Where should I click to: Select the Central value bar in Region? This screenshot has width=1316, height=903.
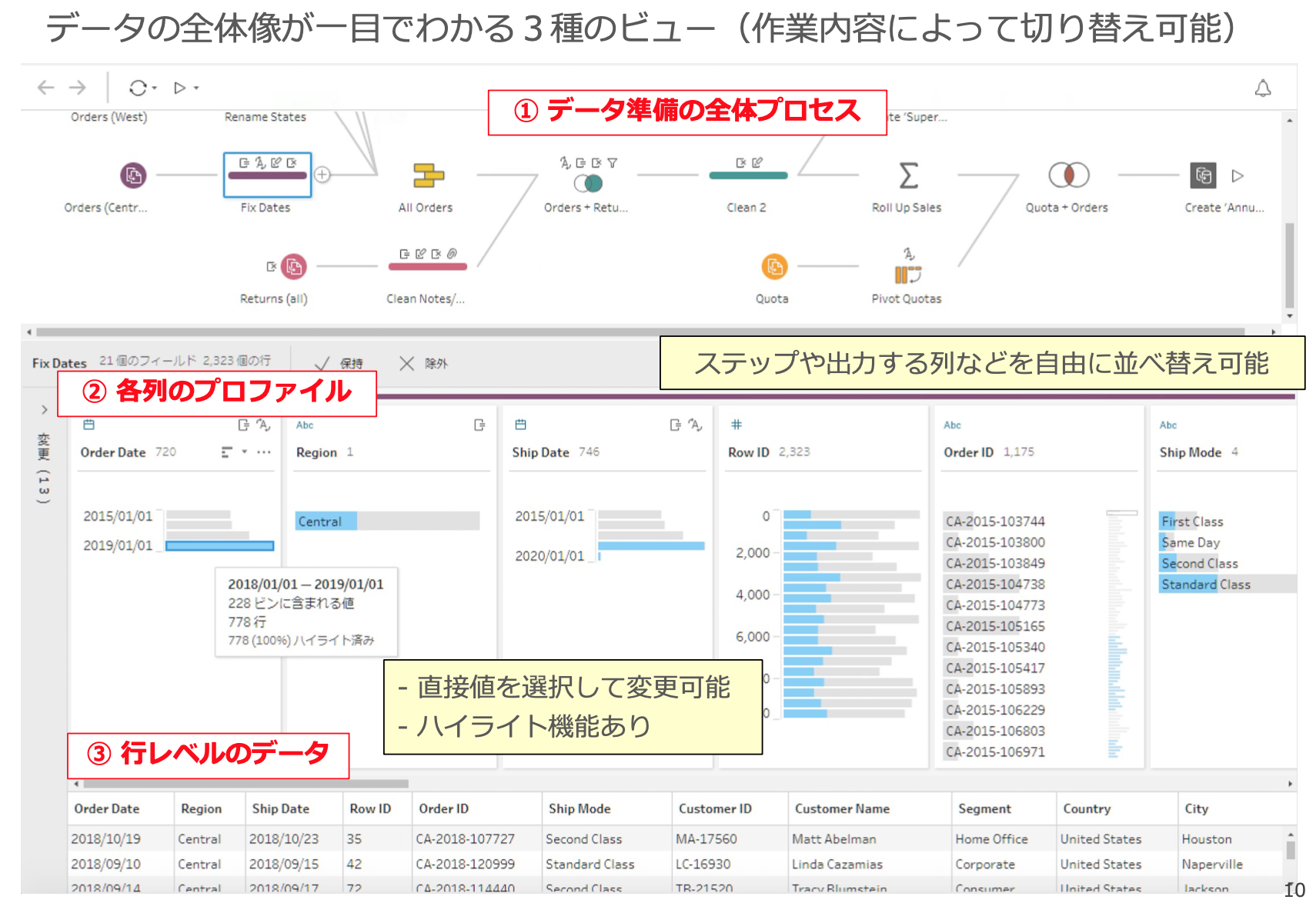pyautogui.click(x=388, y=521)
